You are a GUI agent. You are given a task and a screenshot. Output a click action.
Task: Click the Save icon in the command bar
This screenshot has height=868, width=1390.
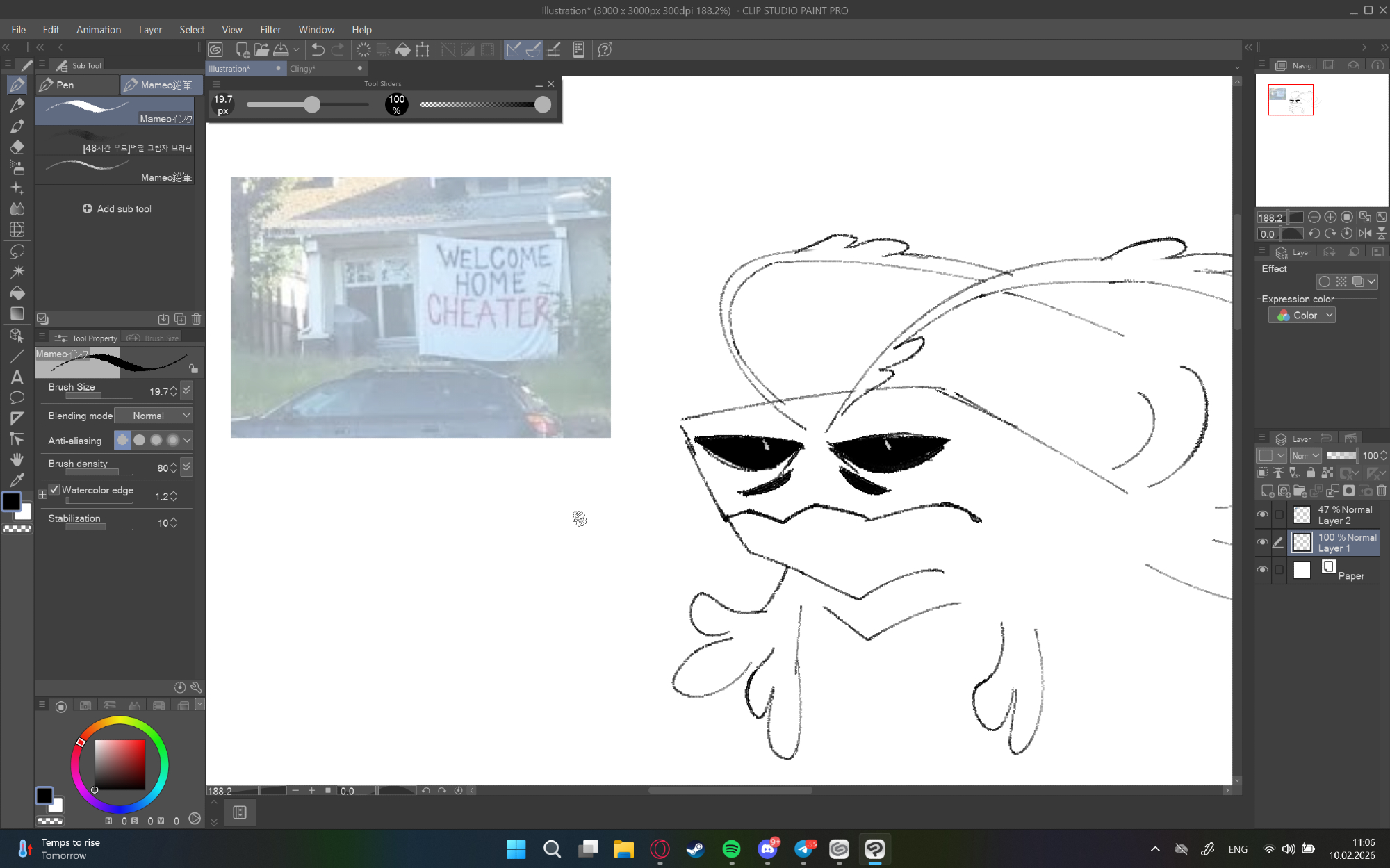click(x=281, y=49)
